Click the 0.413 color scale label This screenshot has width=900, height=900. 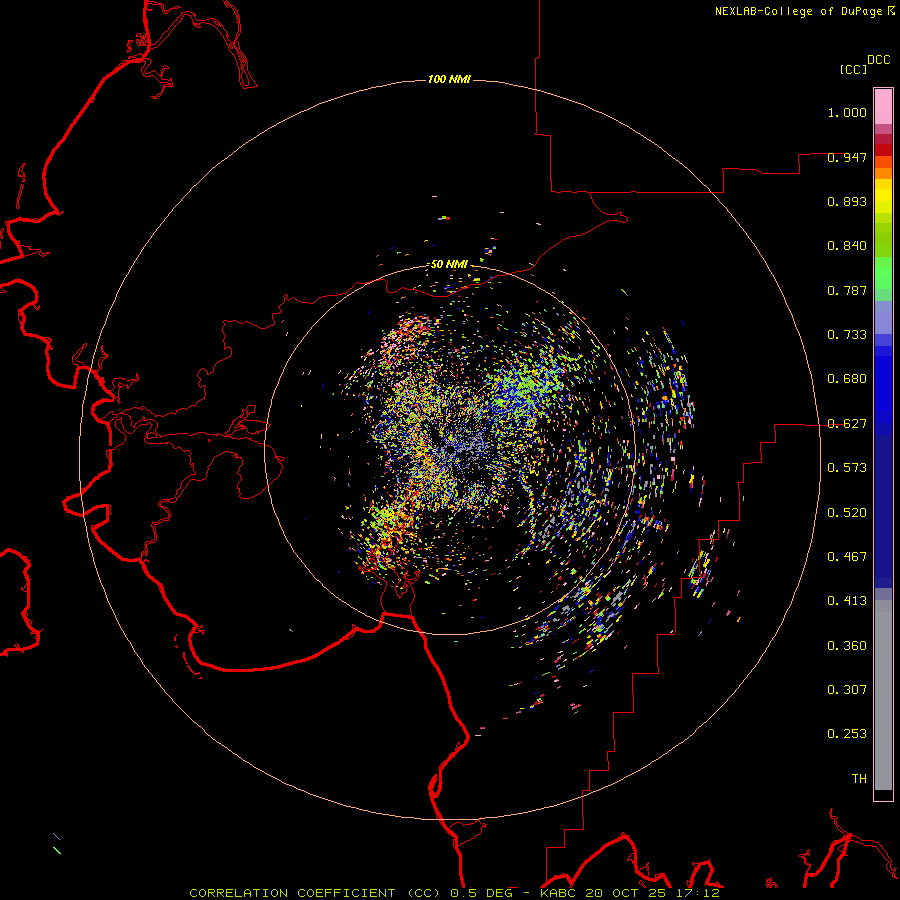[x=847, y=601]
